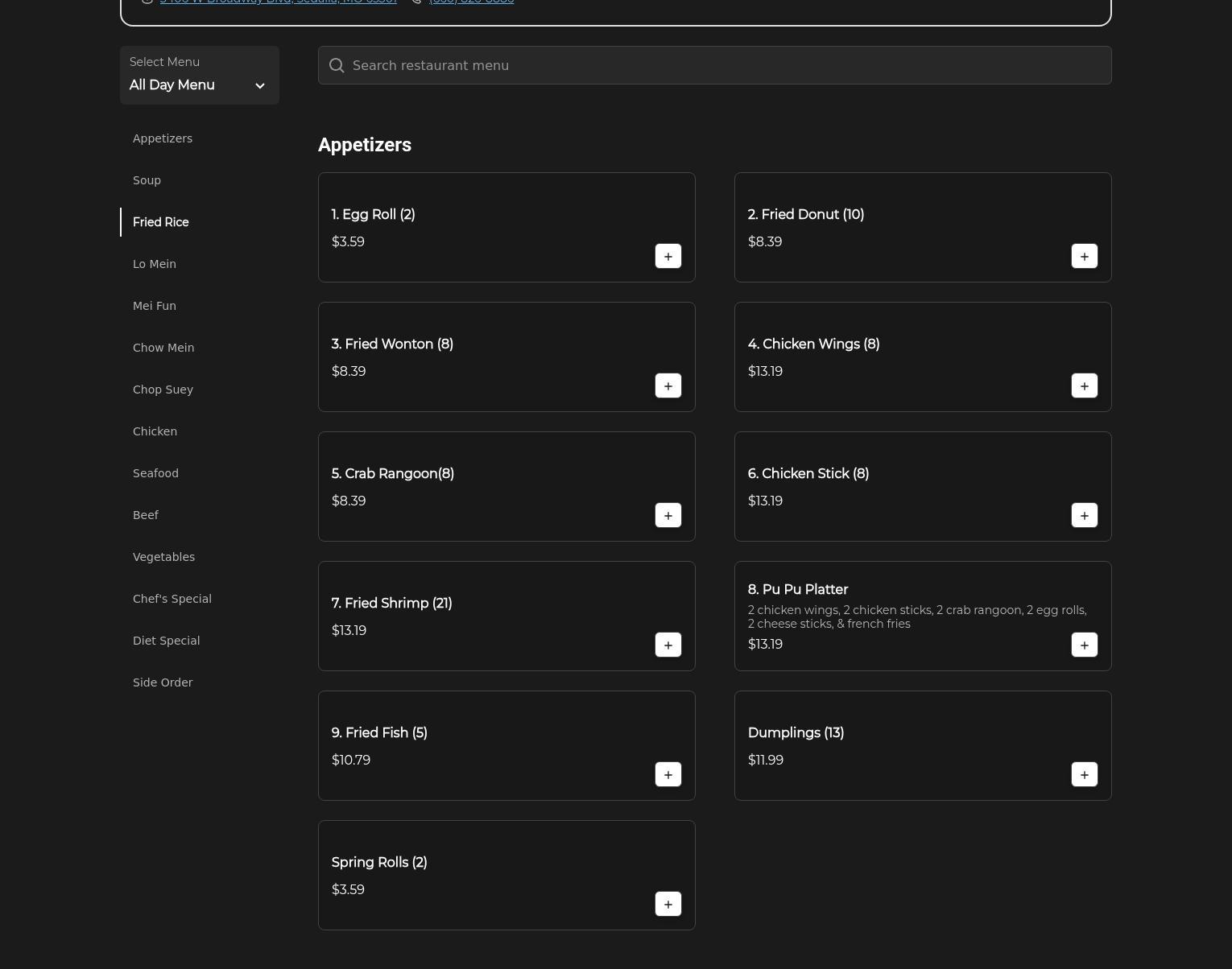Click the All Day Menu chevron arrow
The image size is (1232, 969).
259,85
